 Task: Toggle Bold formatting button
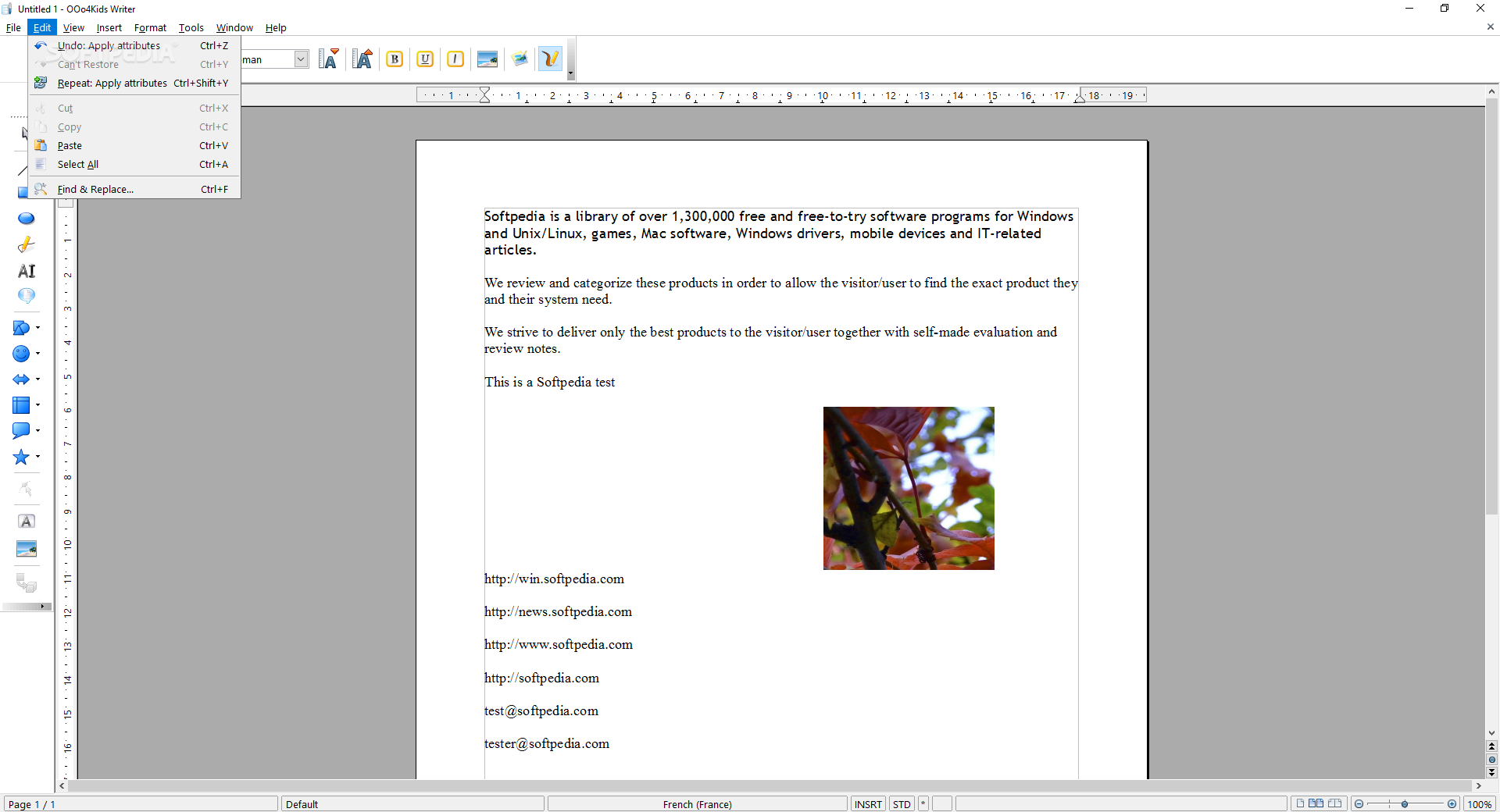(x=395, y=59)
